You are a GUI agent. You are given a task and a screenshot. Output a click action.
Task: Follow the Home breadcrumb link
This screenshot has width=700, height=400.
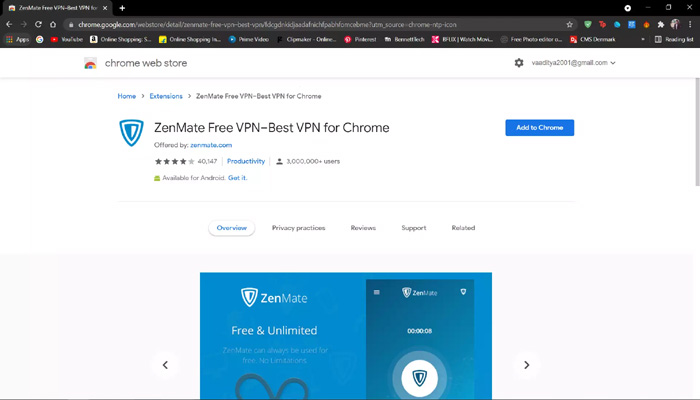(127, 96)
